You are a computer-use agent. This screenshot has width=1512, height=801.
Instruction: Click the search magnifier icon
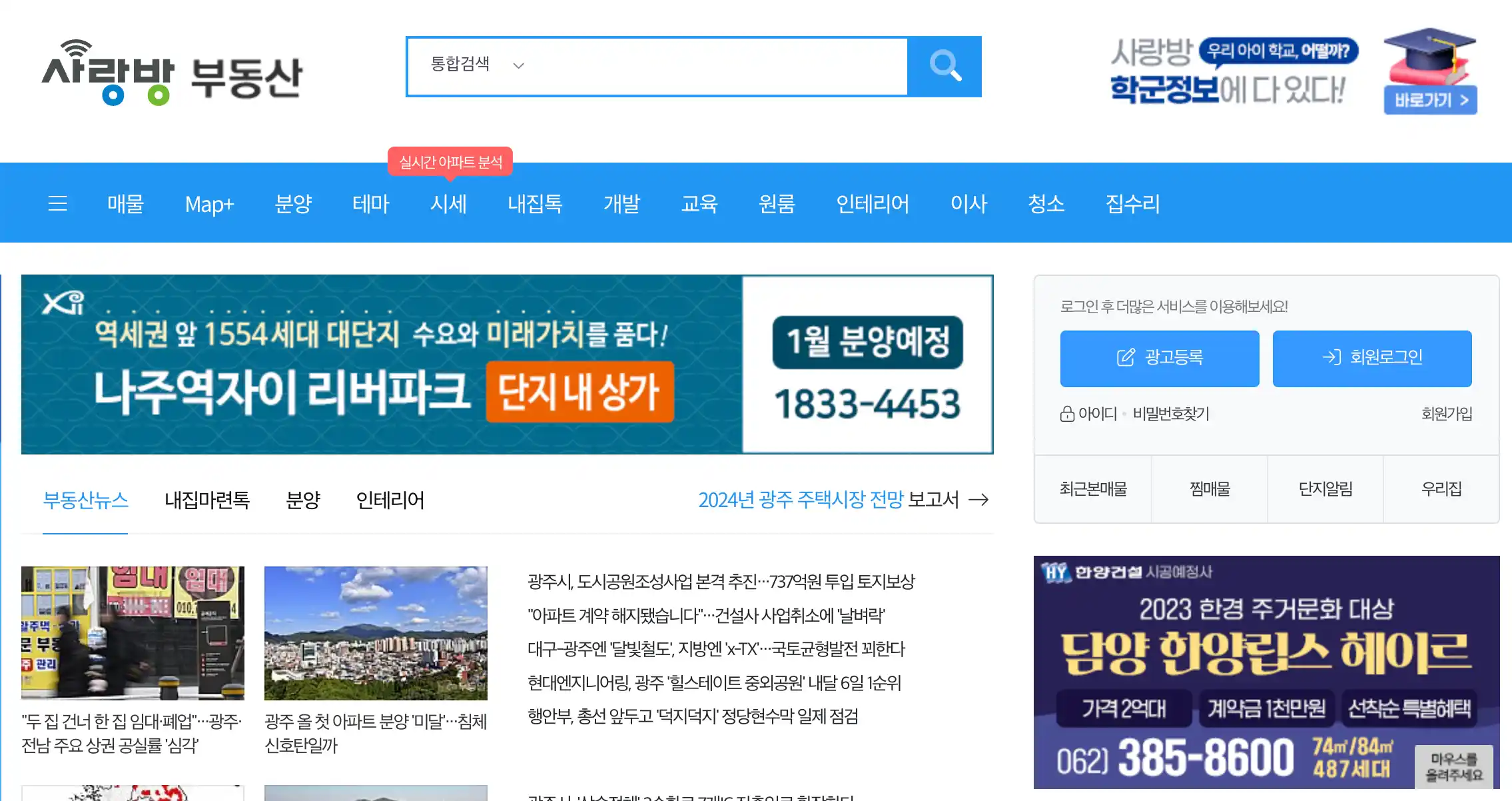pos(945,66)
